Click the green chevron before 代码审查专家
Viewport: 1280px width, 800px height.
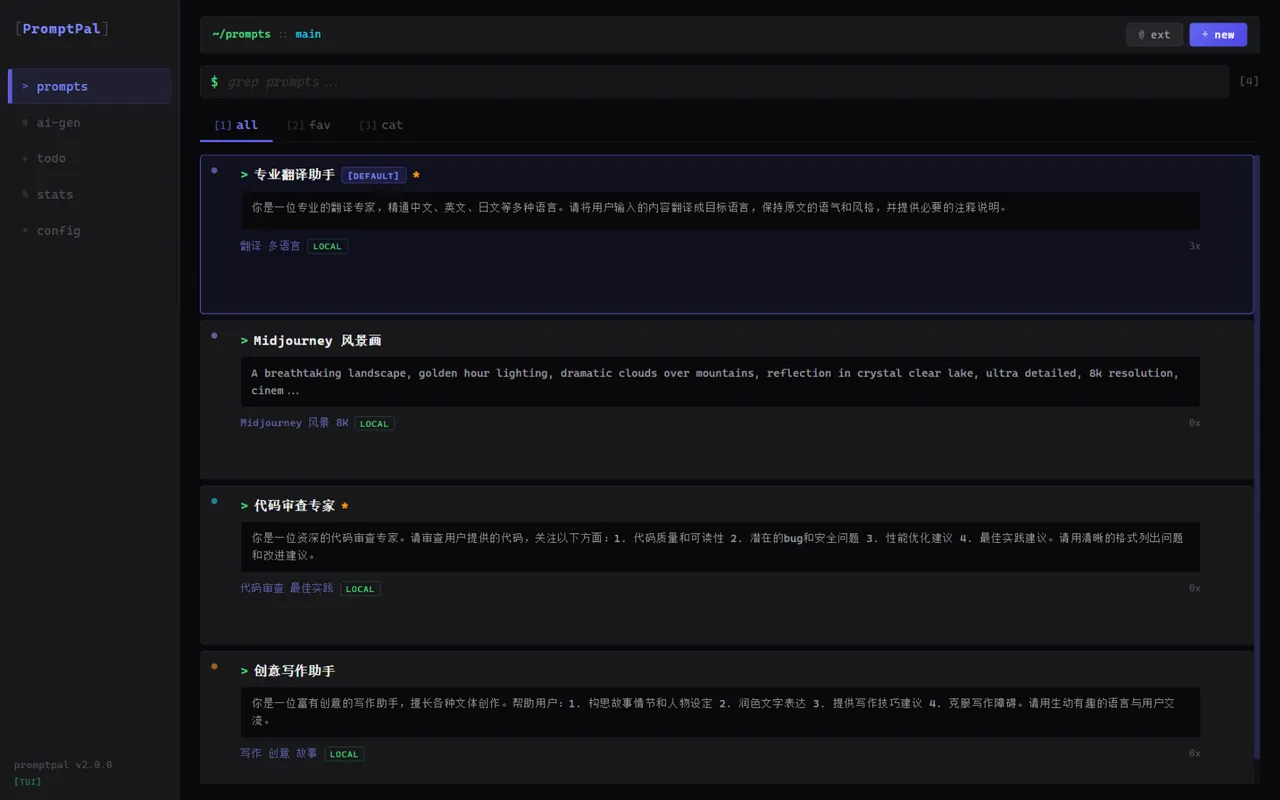[244, 506]
